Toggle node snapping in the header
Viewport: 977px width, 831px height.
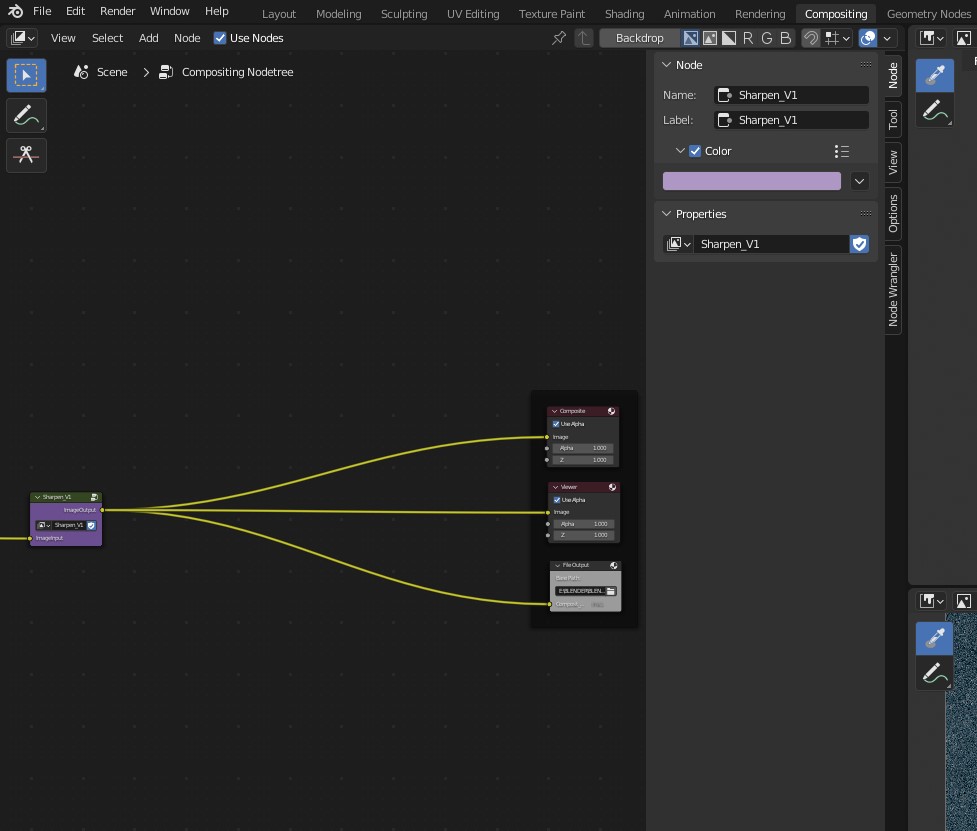point(811,38)
